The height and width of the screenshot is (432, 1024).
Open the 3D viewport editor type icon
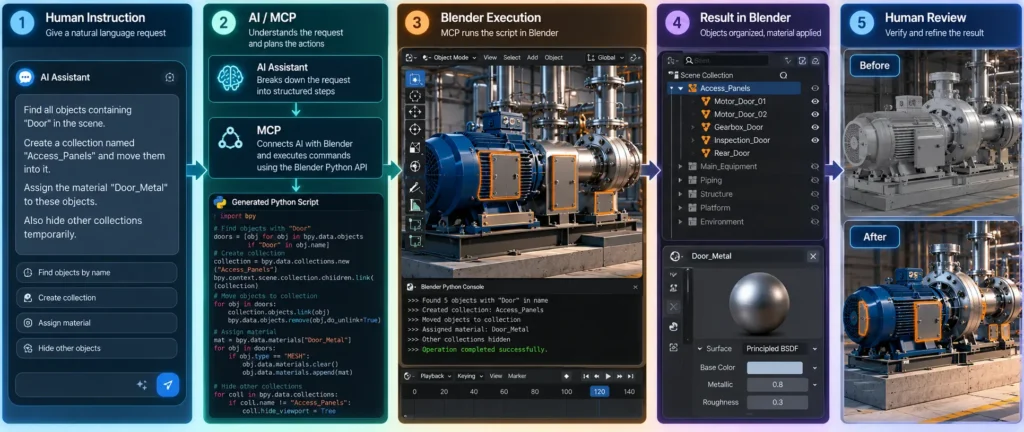pyautogui.click(x=410, y=57)
